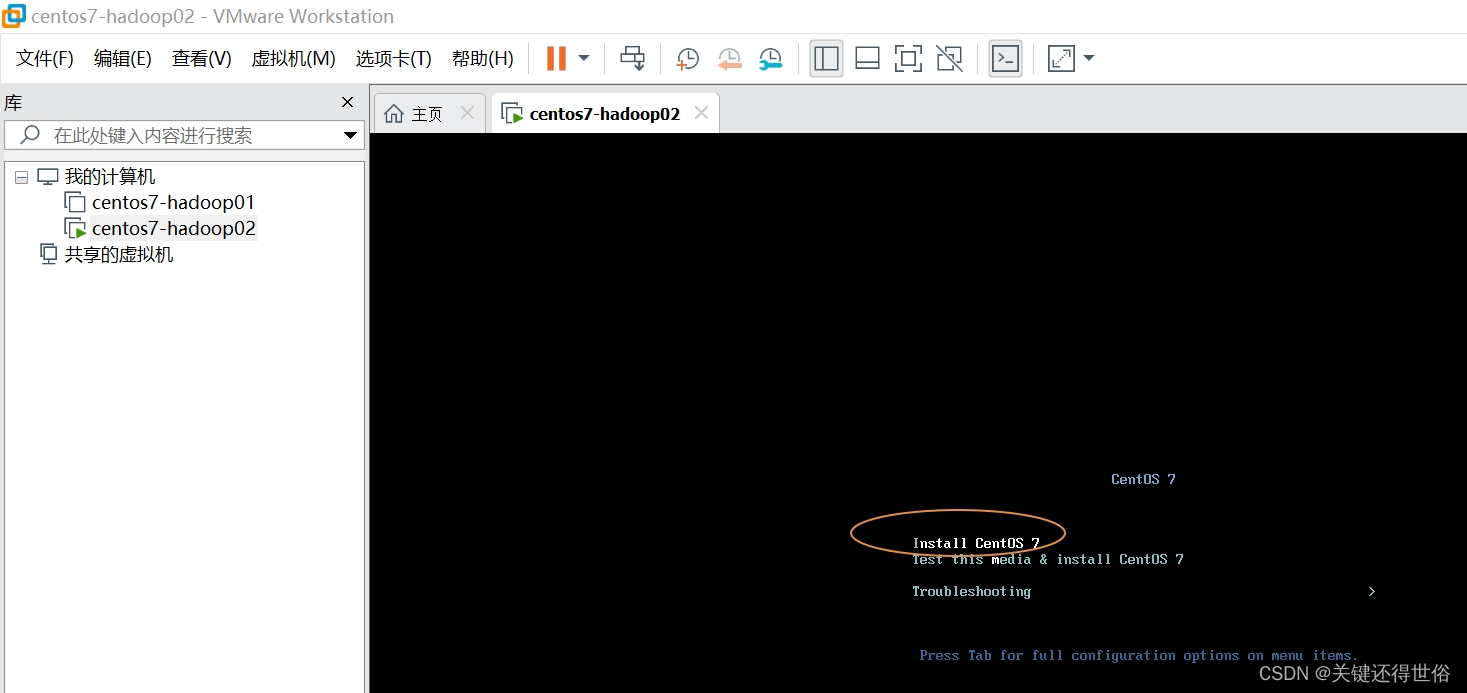Collapse the 我的计算机 tree node
This screenshot has width=1467, height=693.
click(21, 177)
